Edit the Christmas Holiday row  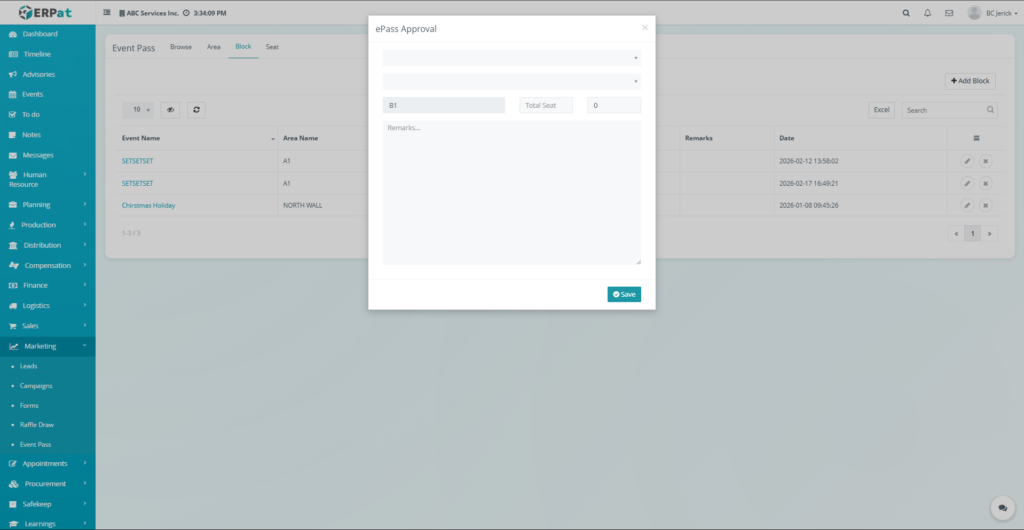pos(967,206)
